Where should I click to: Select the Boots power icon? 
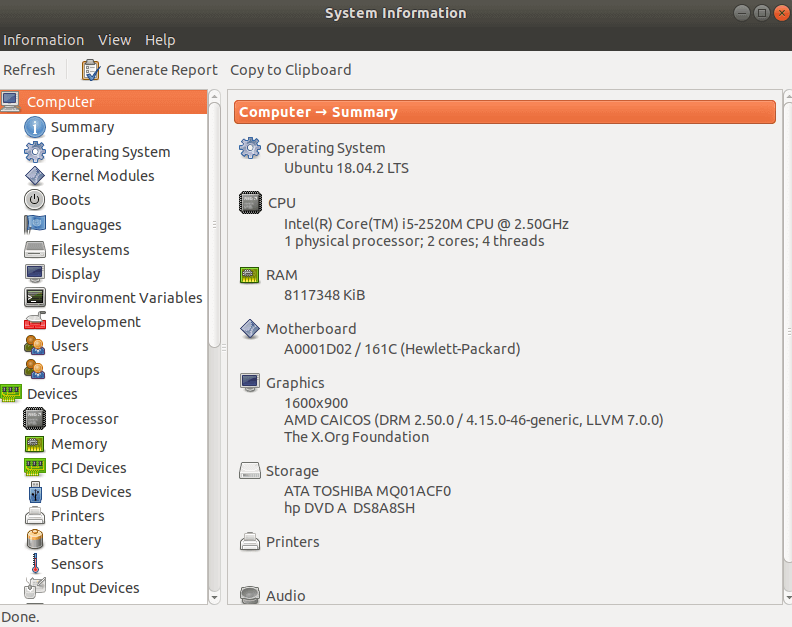(x=35, y=200)
